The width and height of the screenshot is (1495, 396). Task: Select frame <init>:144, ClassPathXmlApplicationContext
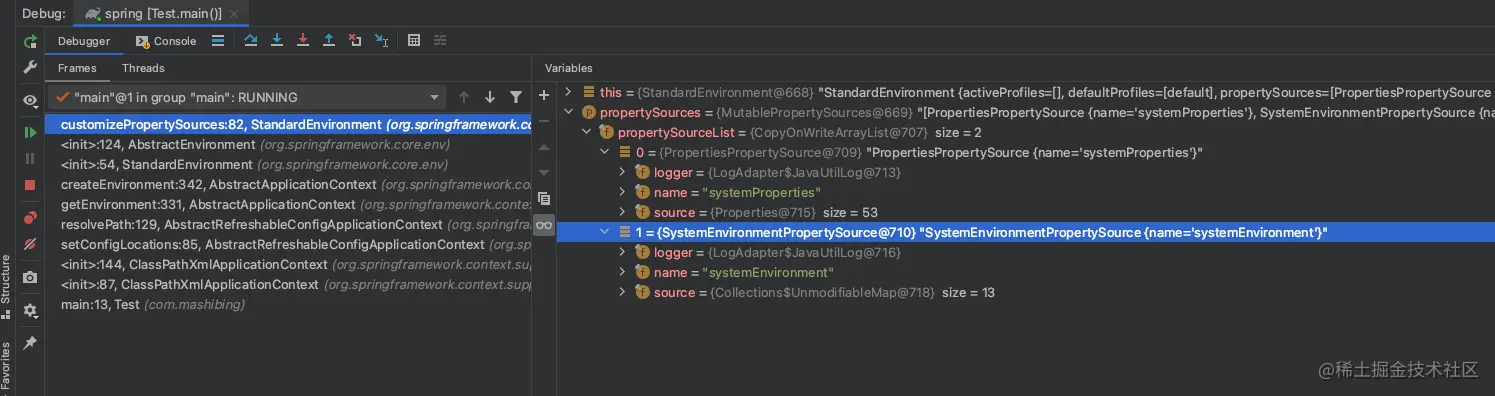point(289,265)
